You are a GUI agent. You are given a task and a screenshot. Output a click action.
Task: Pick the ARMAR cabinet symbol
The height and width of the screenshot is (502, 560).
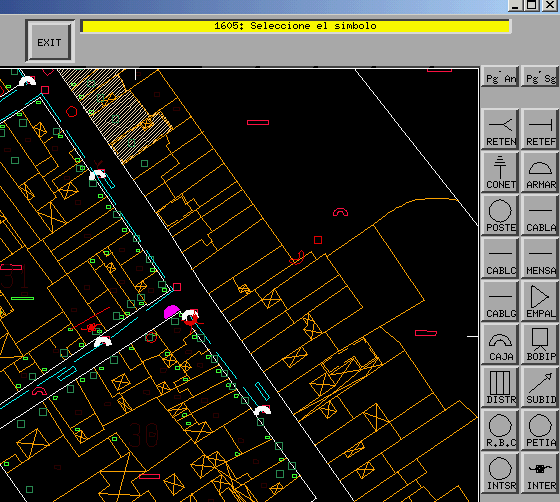540,172
